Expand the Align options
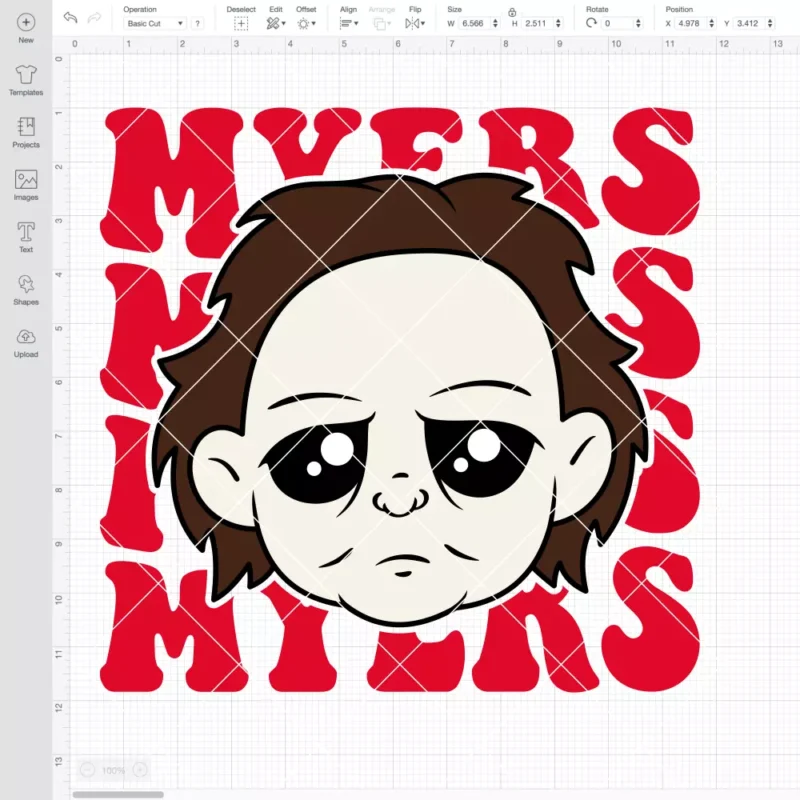 coord(349,23)
